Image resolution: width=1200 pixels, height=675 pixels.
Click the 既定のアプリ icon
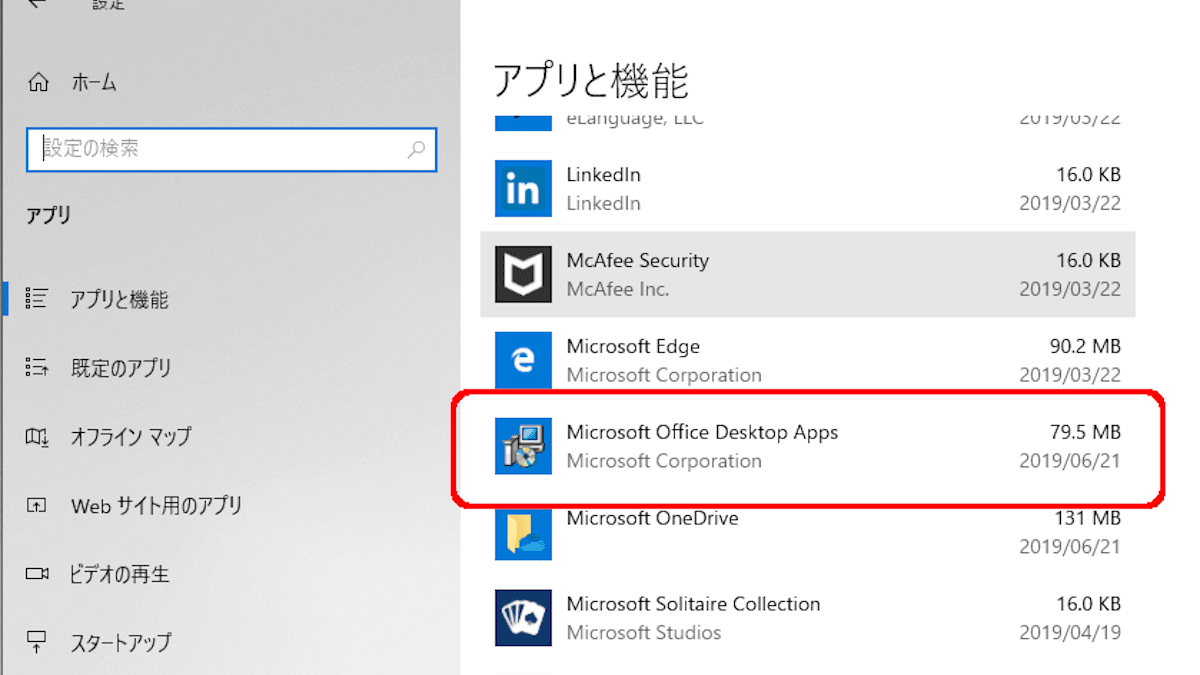37,367
